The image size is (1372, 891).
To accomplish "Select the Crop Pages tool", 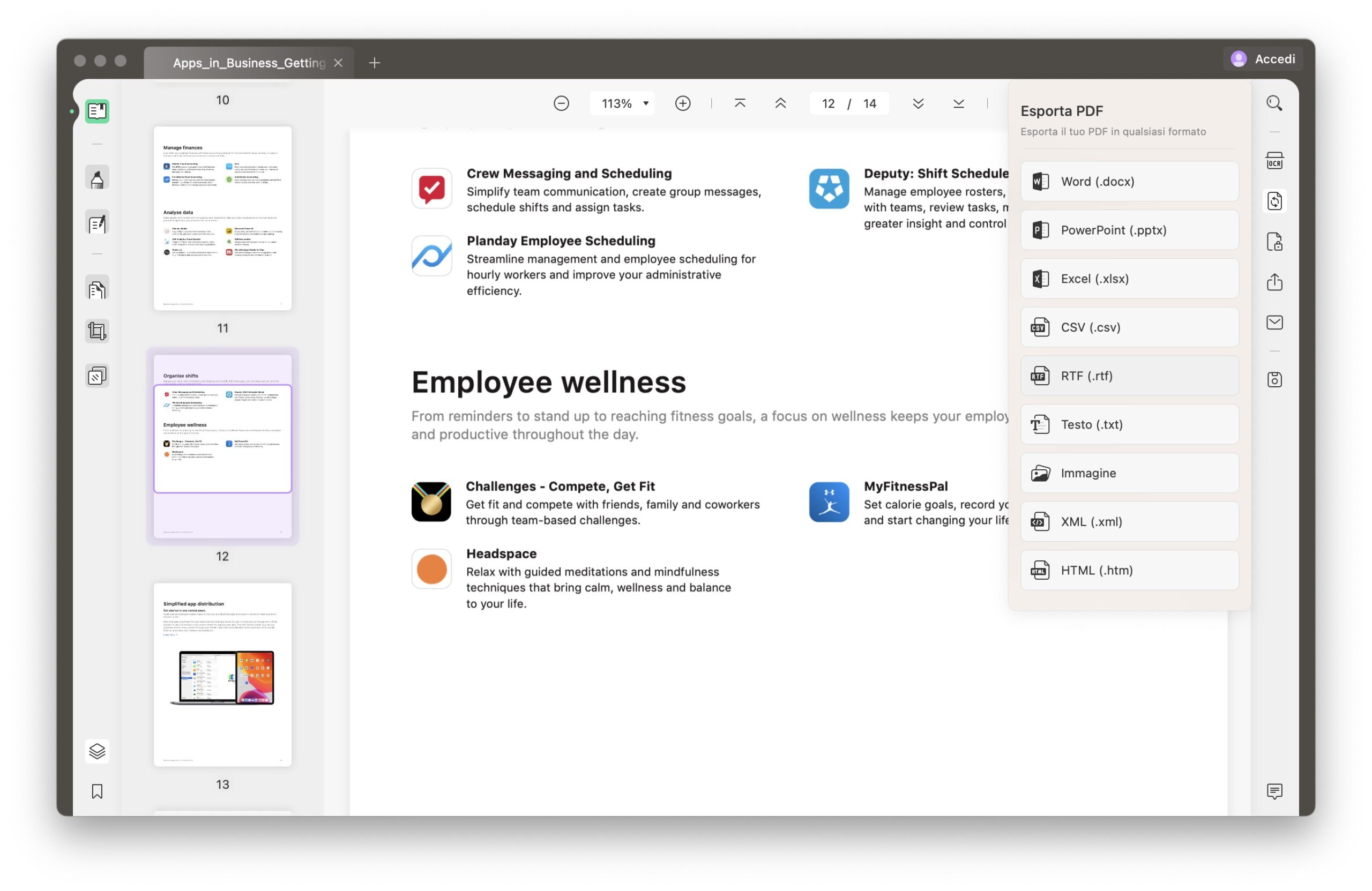I will pos(97,332).
